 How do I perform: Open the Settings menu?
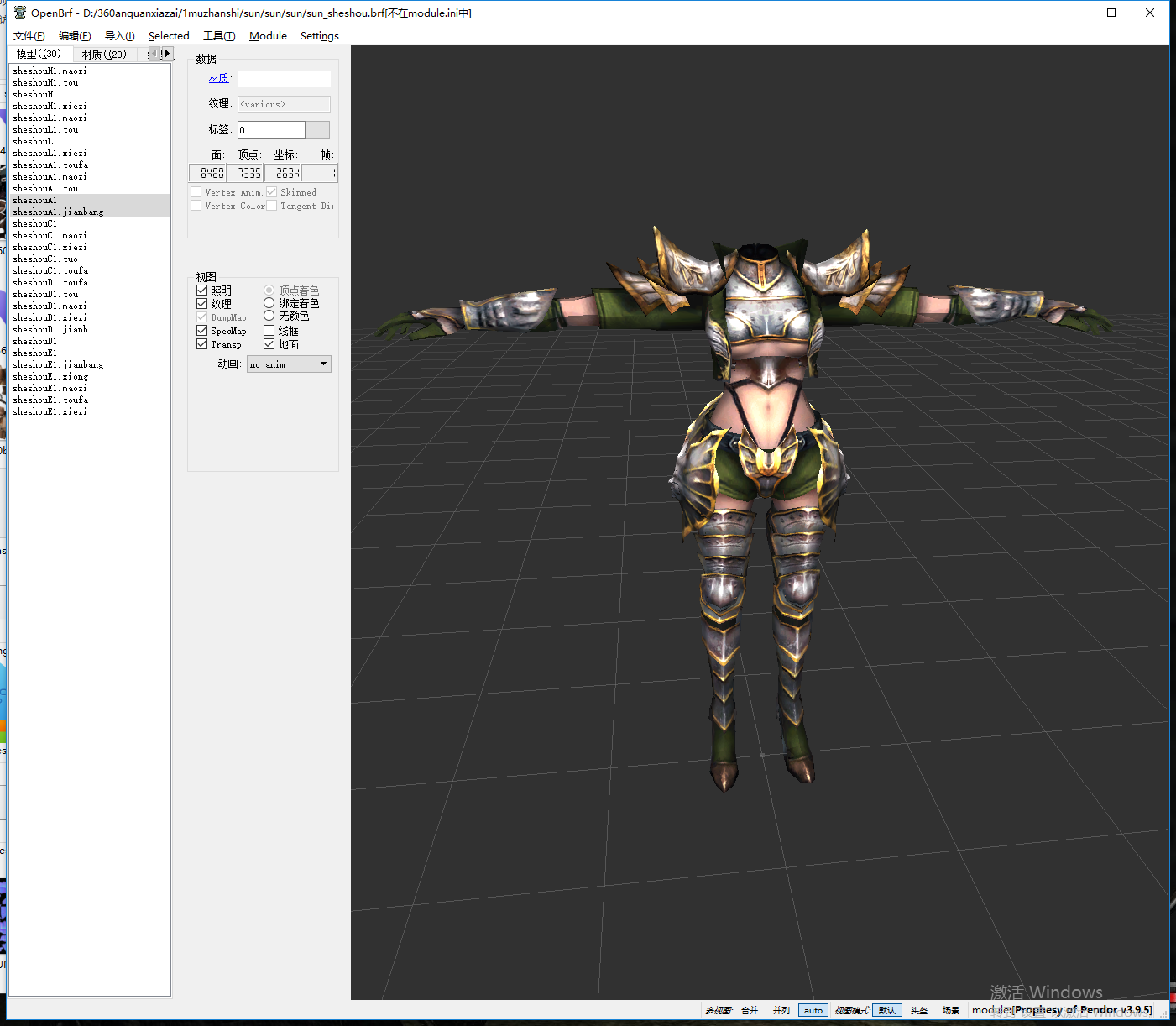pyautogui.click(x=320, y=36)
